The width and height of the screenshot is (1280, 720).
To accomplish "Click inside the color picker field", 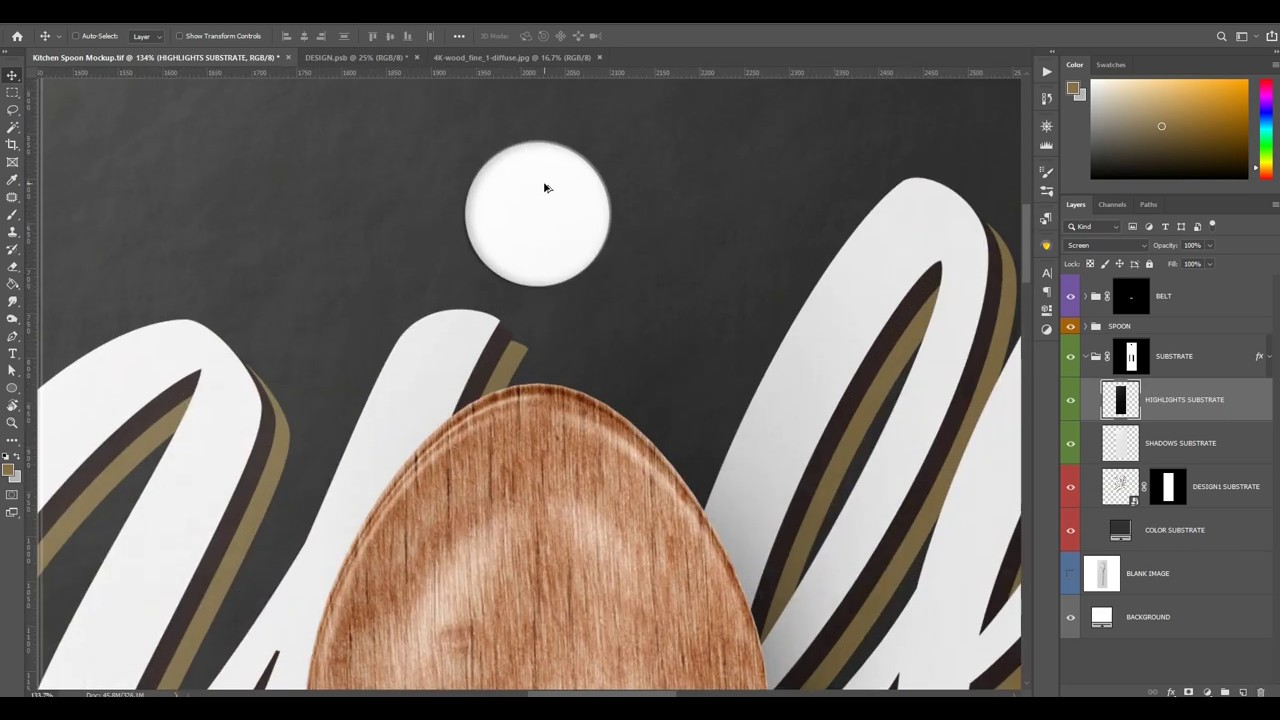I will pyautogui.click(x=1169, y=130).
